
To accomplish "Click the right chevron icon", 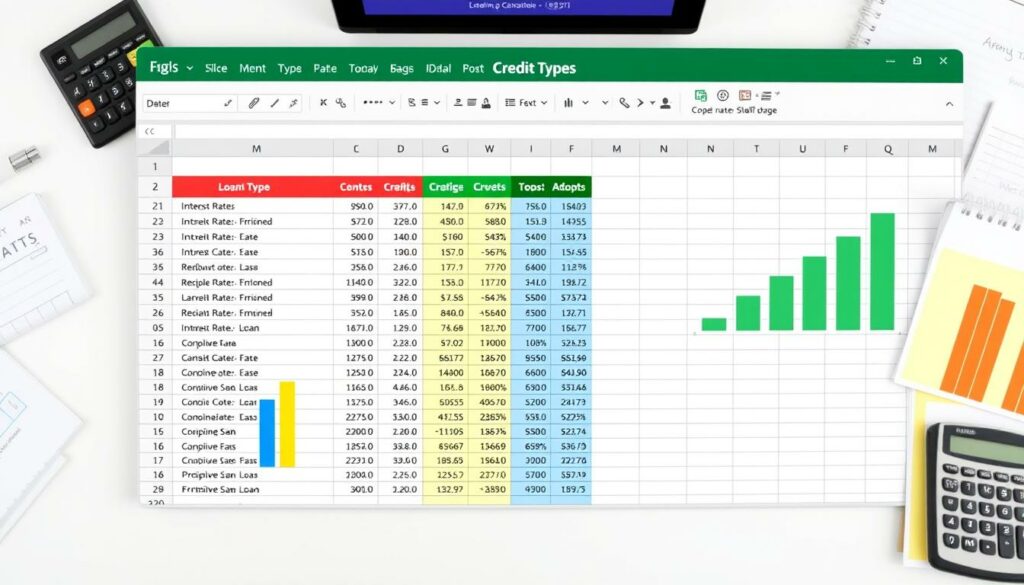I will coord(641,103).
